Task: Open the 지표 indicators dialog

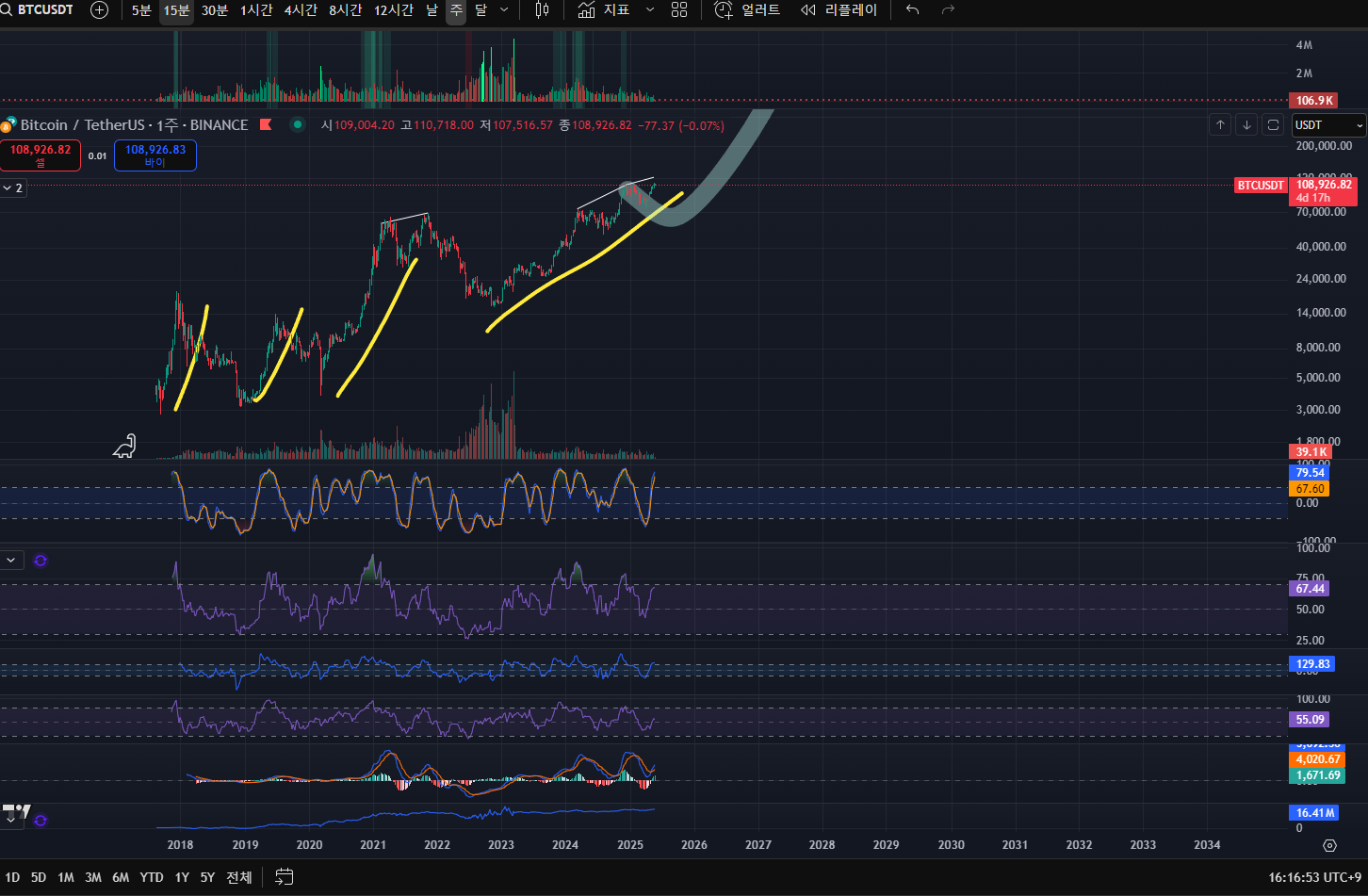Action: click(x=604, y=10)
